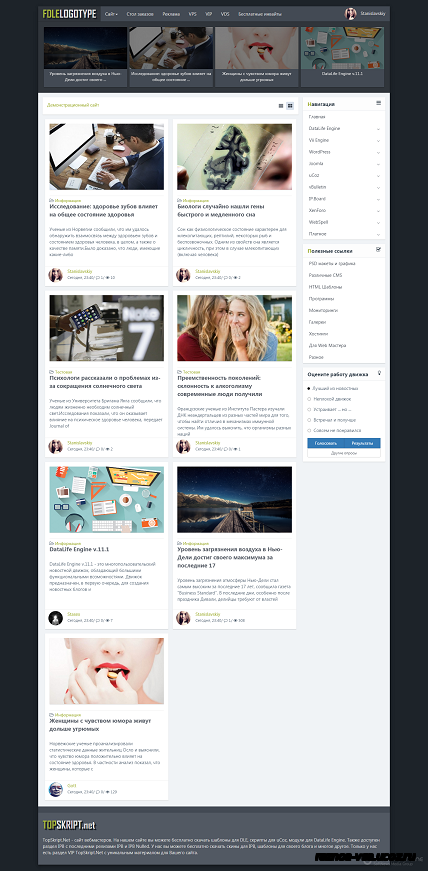This screenshot has width=428, height=871.
Task: Click the Полезные ссылки panel check icon
Action: (x=379, y=249)
